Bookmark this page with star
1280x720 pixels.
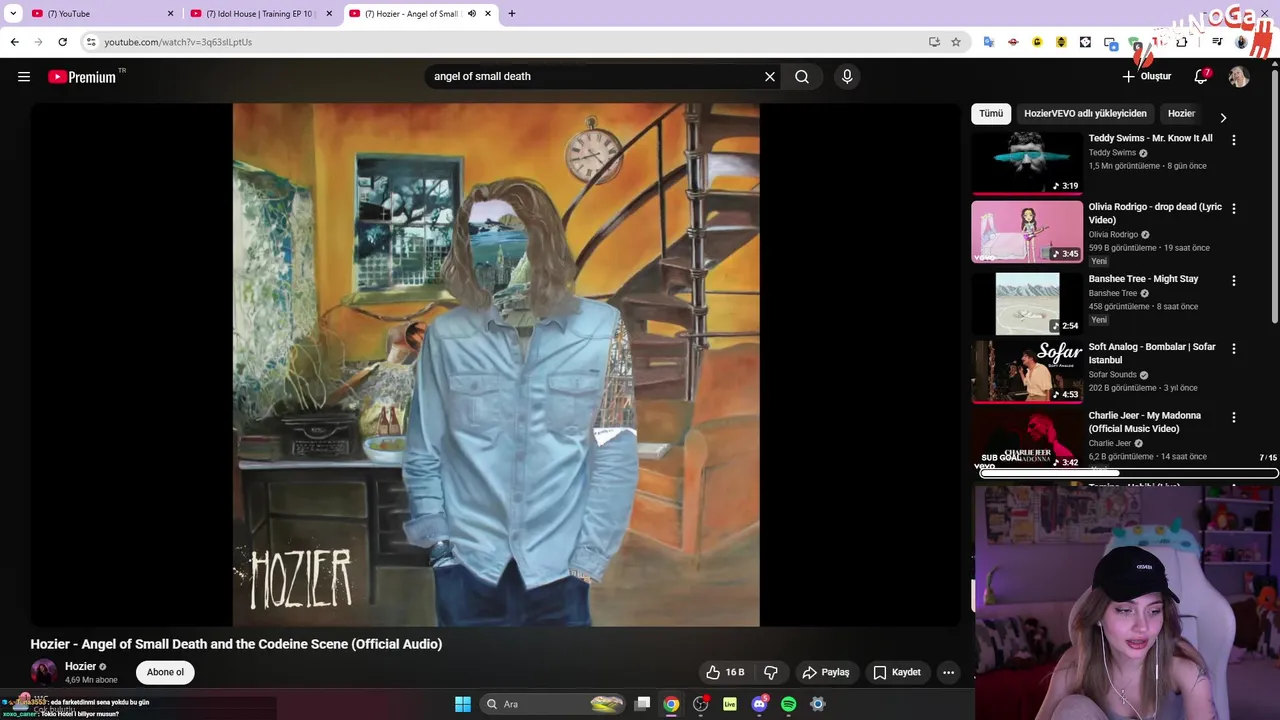(956, 42)
